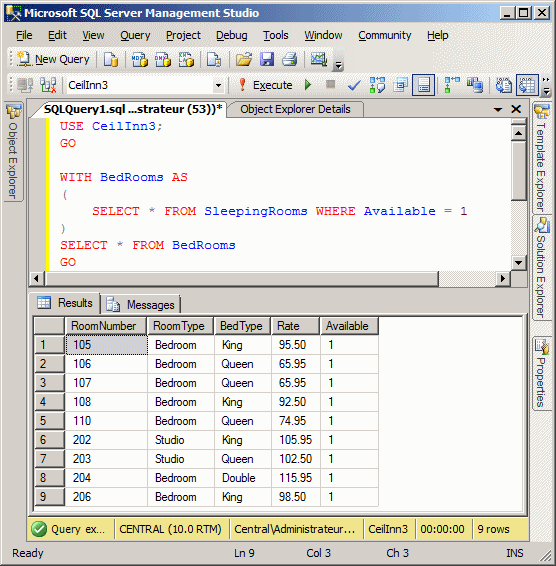Select row header number 6
Viewport: 556px width, 566px height.
point(49,440)
